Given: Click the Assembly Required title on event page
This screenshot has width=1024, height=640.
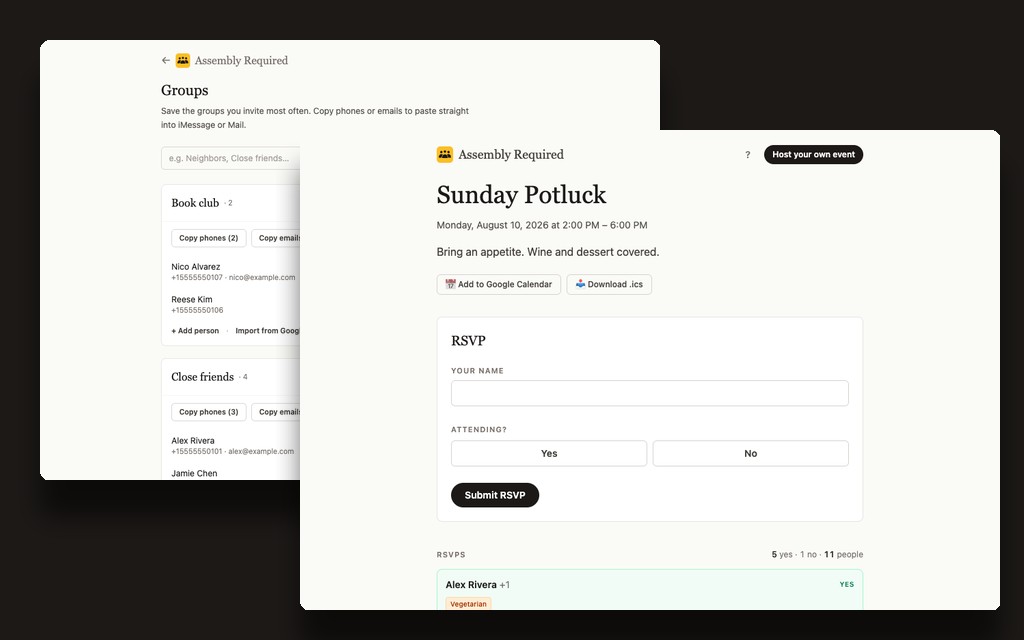Looking at the screenshot, I should pos(511,155).
